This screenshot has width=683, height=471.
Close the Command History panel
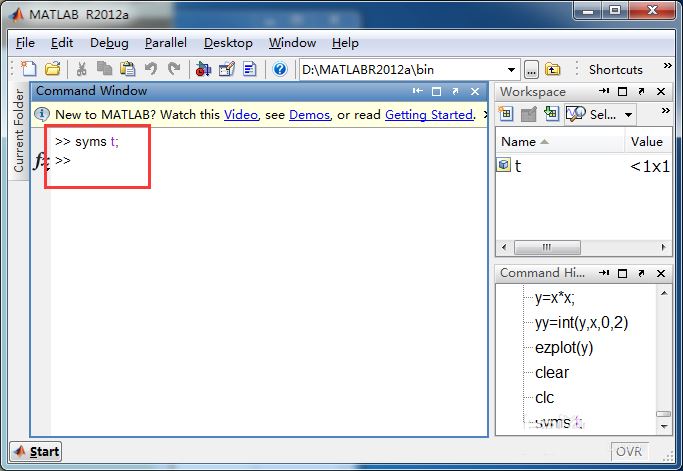[x=661, y=273]
